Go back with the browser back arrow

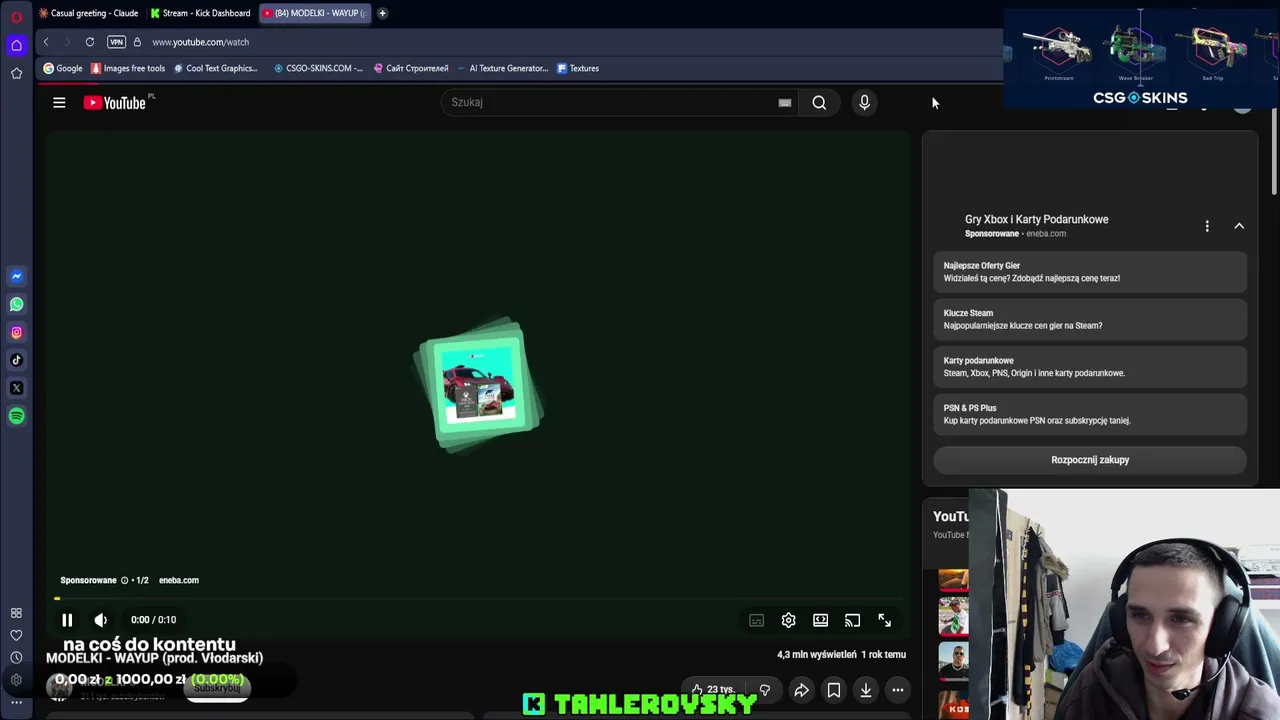[46, 42]
